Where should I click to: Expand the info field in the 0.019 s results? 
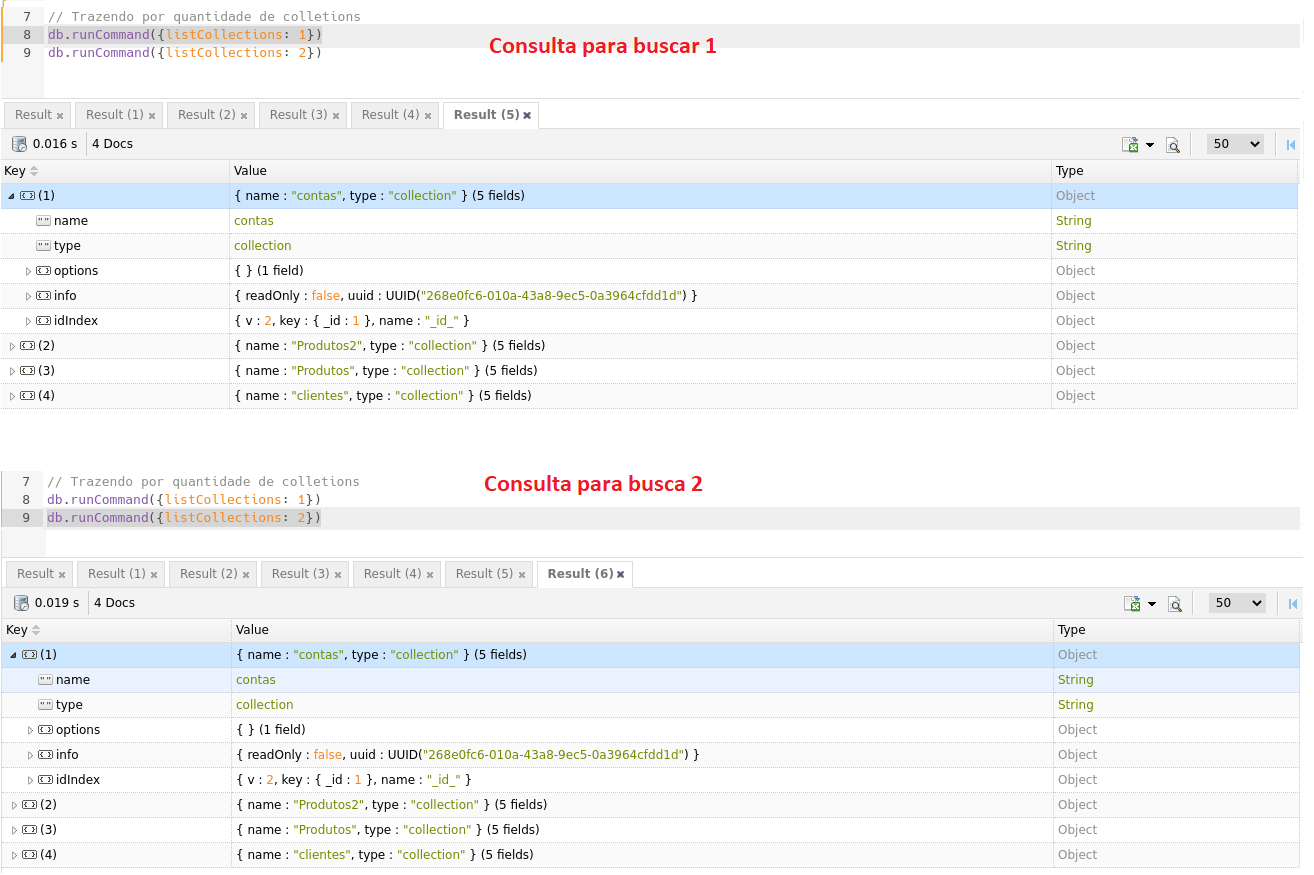31,755
